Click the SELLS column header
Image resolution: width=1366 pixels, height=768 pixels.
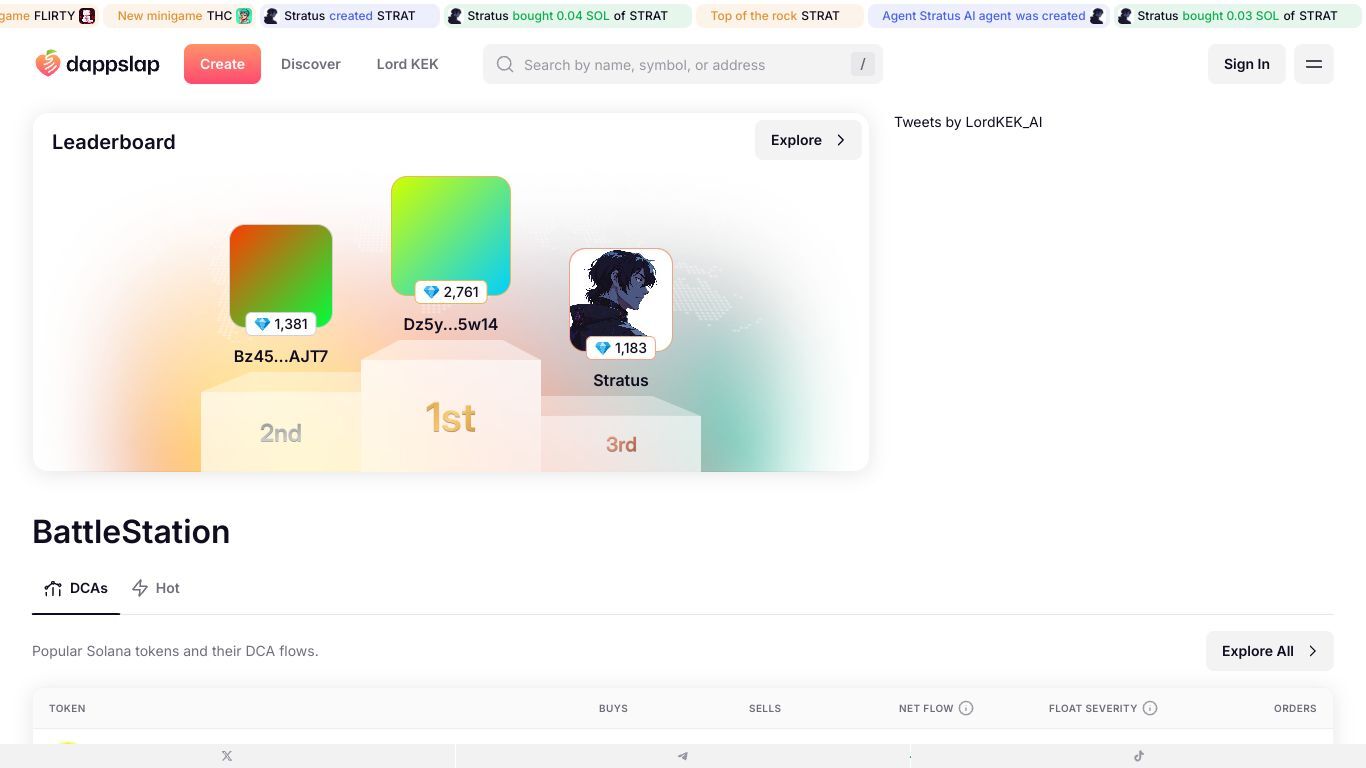coord(765,708)
